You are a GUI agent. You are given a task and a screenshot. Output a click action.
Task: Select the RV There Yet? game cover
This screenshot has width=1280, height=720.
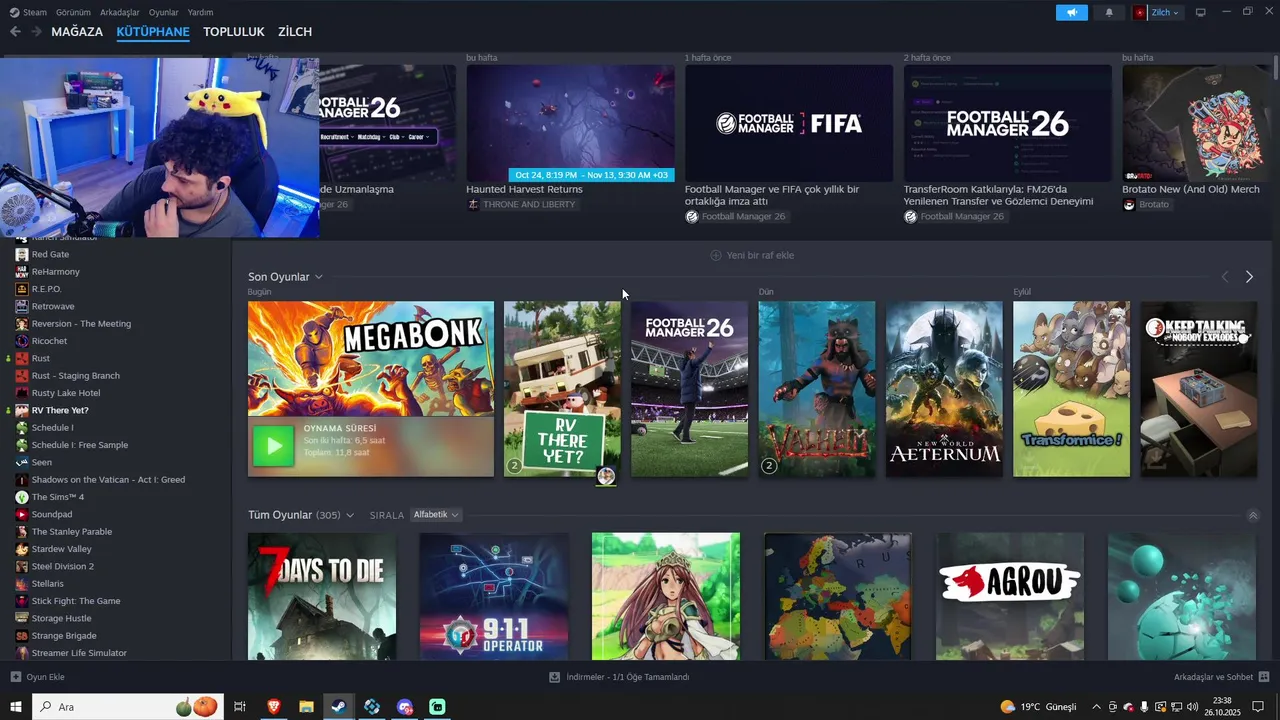tap(562, 389)
